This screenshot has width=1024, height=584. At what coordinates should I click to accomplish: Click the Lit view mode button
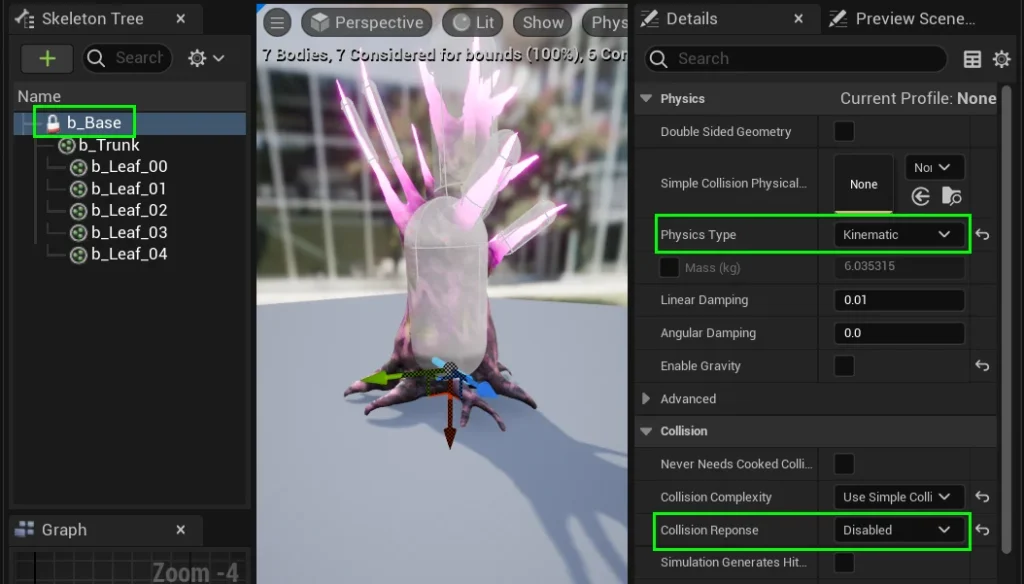click(473, 22)
